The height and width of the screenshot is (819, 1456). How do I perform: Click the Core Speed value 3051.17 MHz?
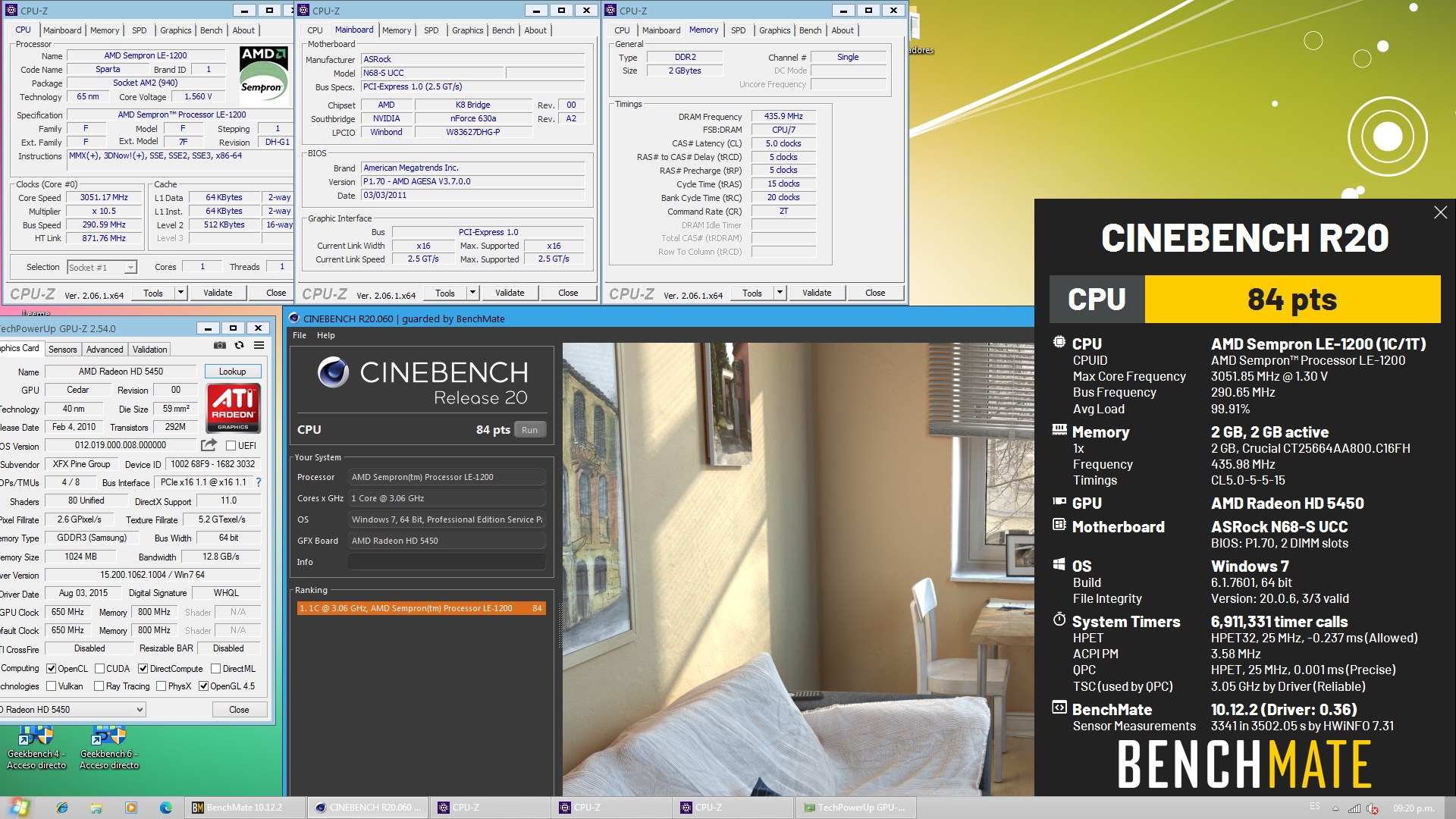pos(104,198)
